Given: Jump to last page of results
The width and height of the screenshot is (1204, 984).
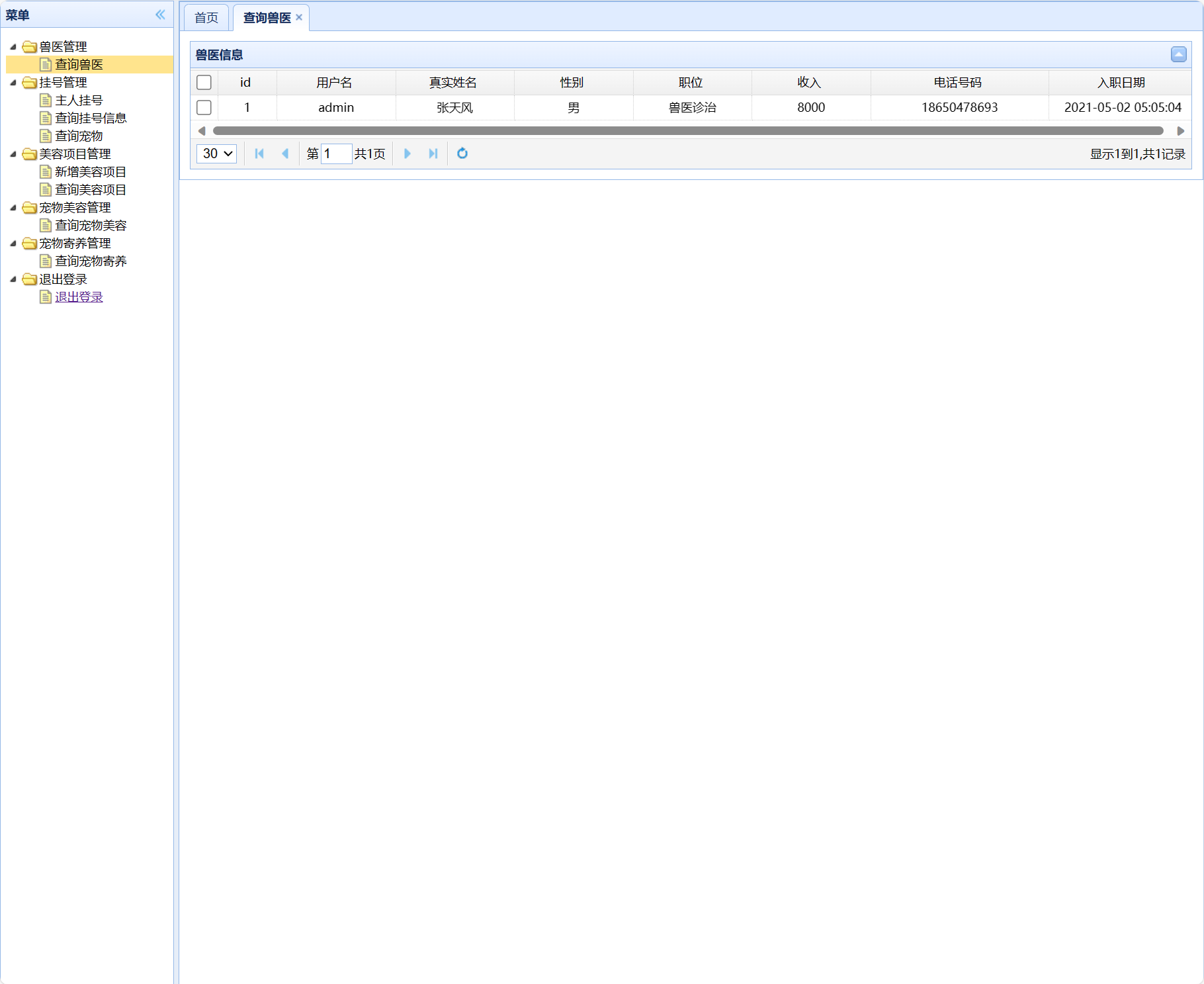Looking at the screenshot, I should 433,154.
